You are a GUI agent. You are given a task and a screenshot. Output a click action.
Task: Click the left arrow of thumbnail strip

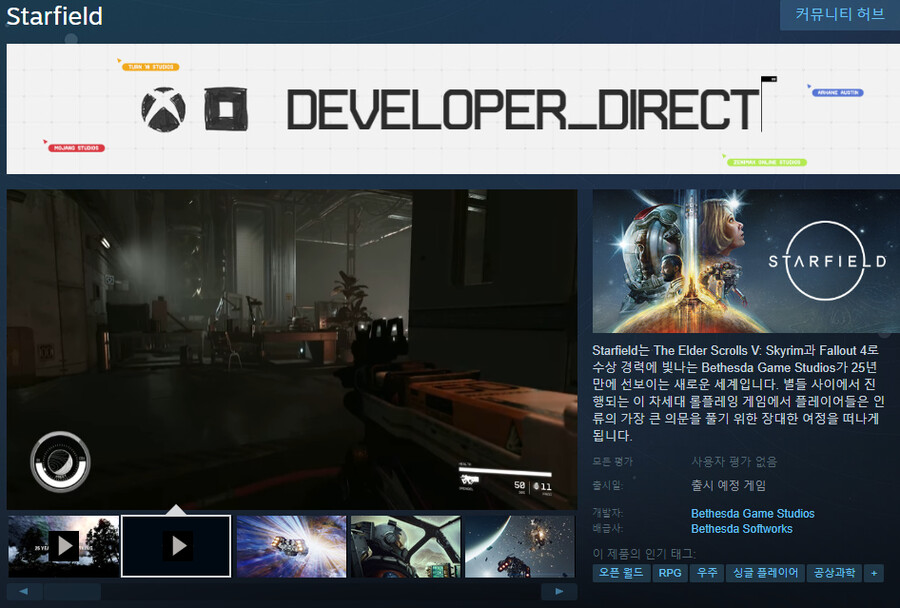tap(24, 591)
